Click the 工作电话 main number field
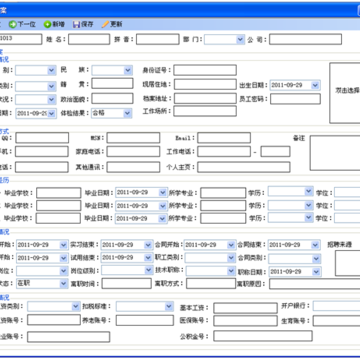 coord(224,151)
